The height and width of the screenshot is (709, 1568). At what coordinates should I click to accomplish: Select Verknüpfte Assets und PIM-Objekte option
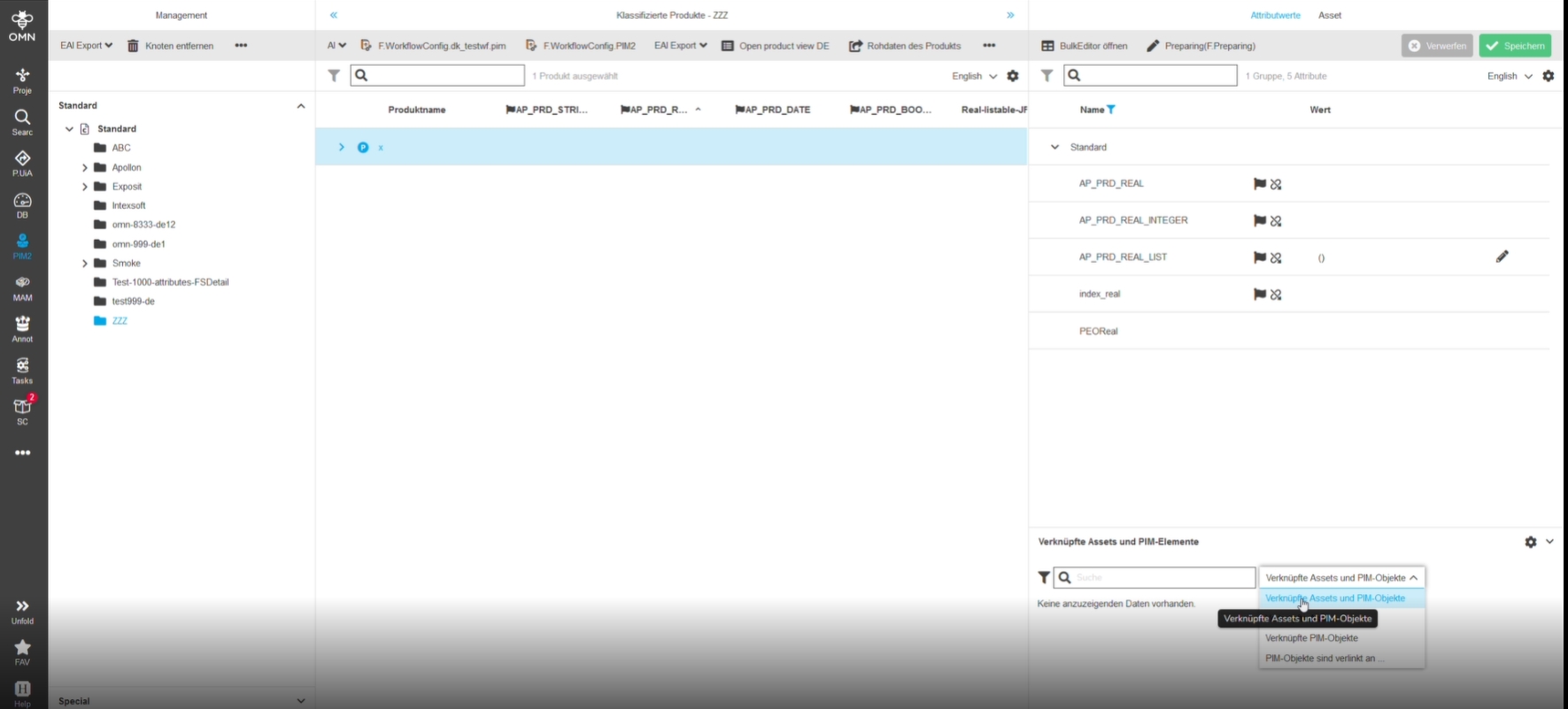point(1342,598)
